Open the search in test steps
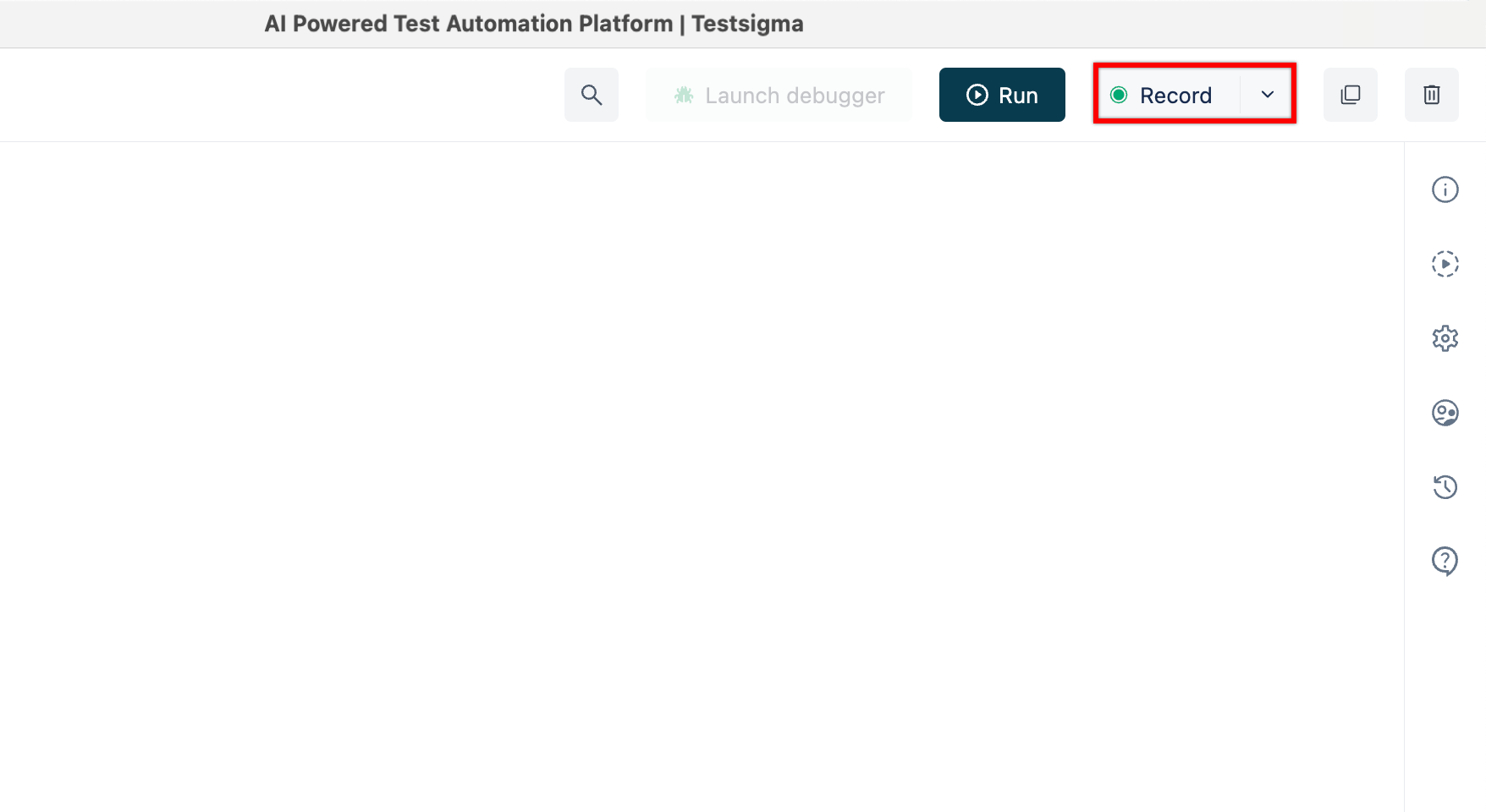This screenshot has height=812, width=1486. tap(592, 95)
